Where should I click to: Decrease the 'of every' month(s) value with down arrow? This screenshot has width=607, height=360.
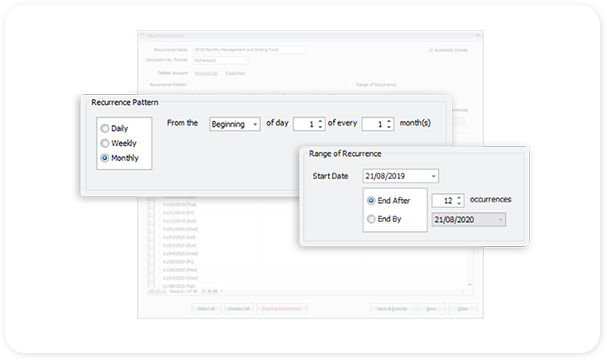389,127
